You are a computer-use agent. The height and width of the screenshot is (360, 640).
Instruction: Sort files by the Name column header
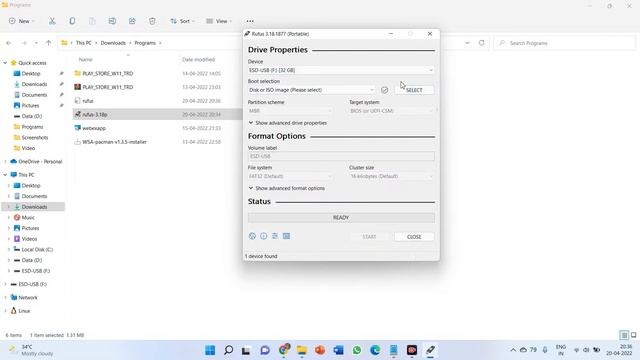(x=86, y=60)
